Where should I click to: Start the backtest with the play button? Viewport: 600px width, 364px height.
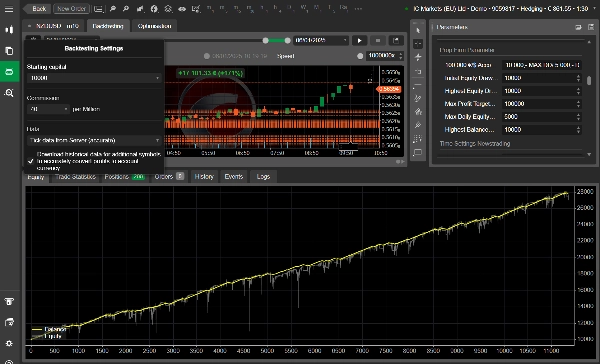coord(359,40)
